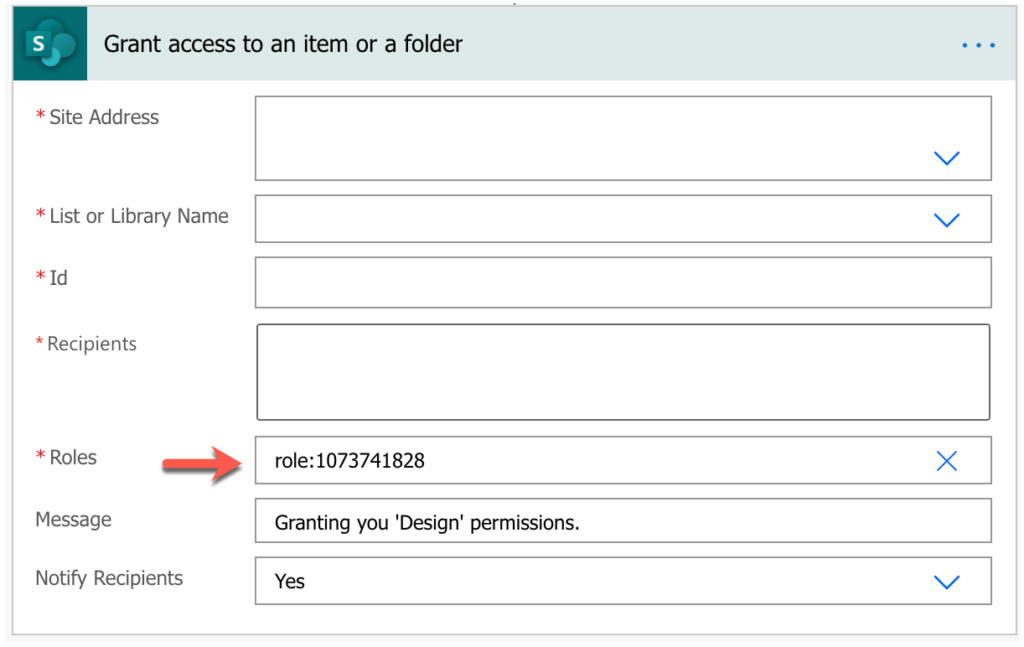Click the List or Library Name chevron
Image resolution: width=1024 pixels, height=647 pixels.
coord(946,219)
